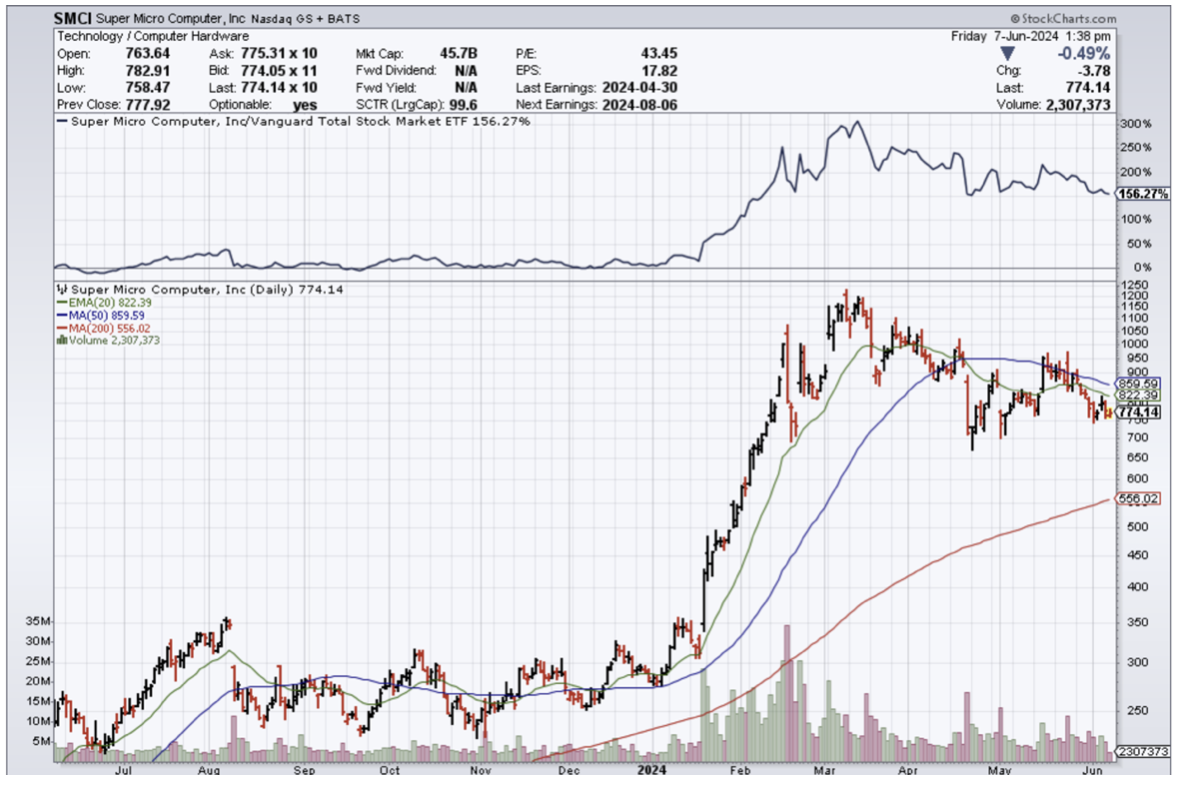The height and width of the screenshot is (792, 1182).
Task: Click the 2307373 volume axis label
Action: point(1142,750)
